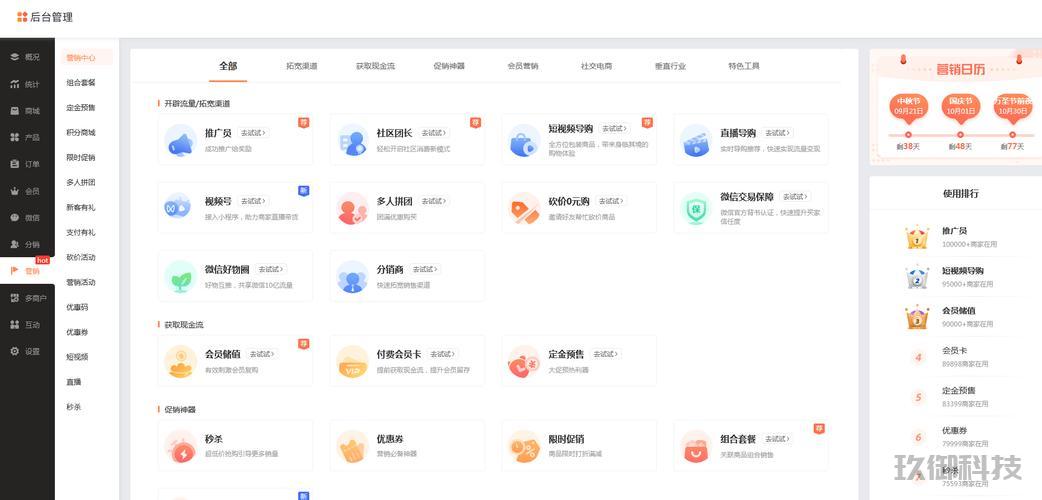Switch to the 特色工具 tab
This screenshot has width=1042, height=500.
[744, 66]
